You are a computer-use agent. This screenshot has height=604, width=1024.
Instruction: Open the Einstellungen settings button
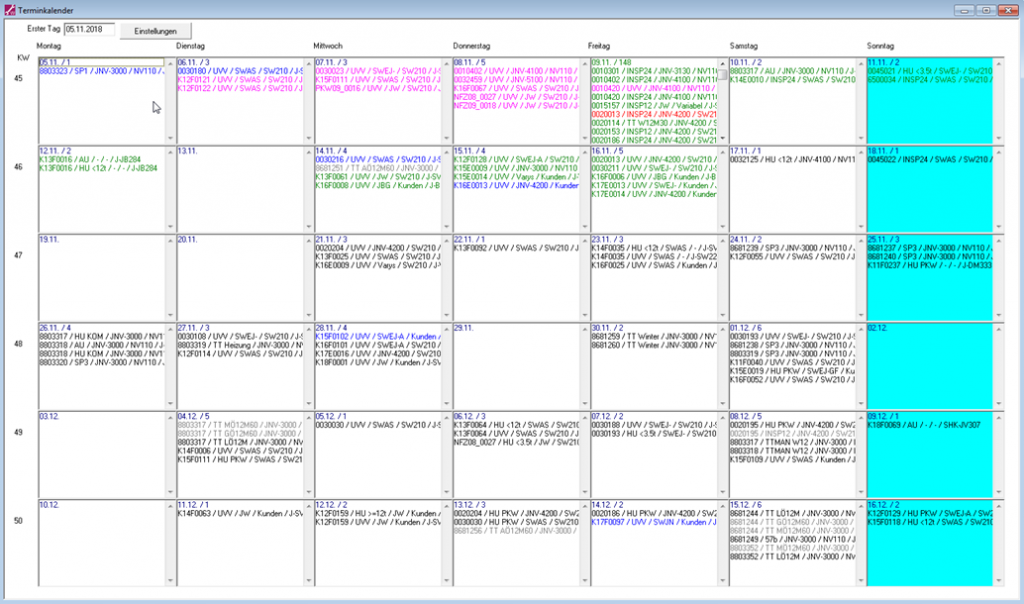pos(155,31)
